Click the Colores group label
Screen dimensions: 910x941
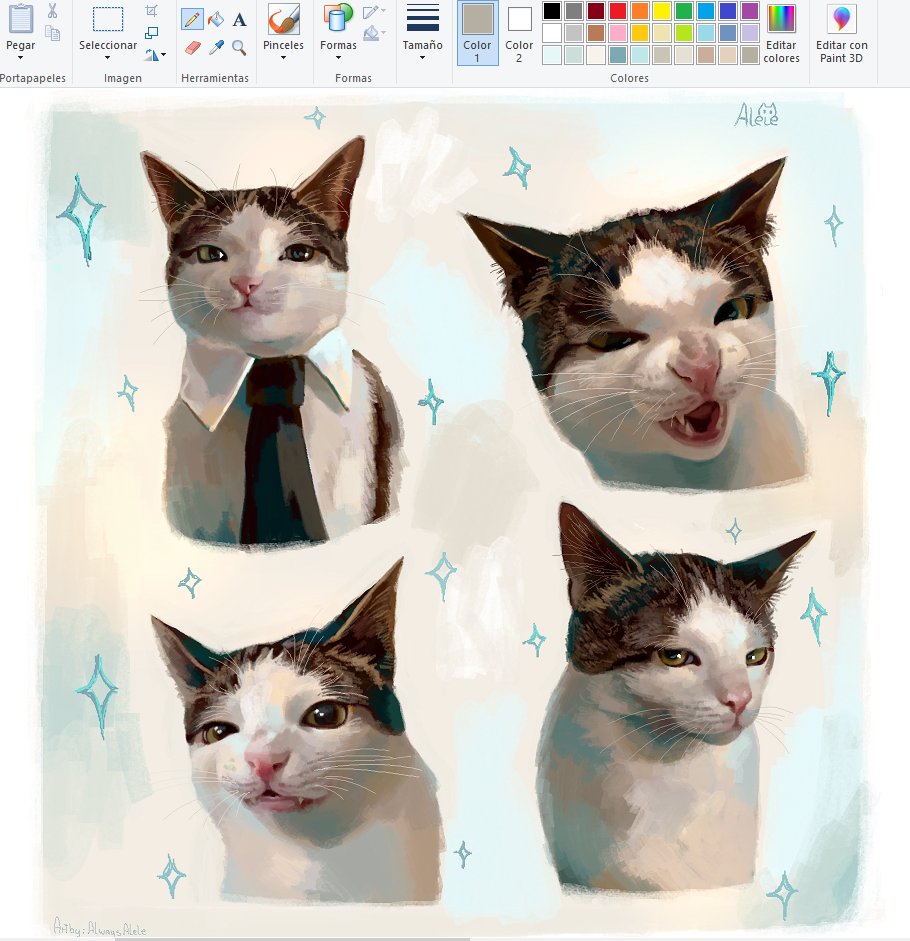(x=629, y=78)
